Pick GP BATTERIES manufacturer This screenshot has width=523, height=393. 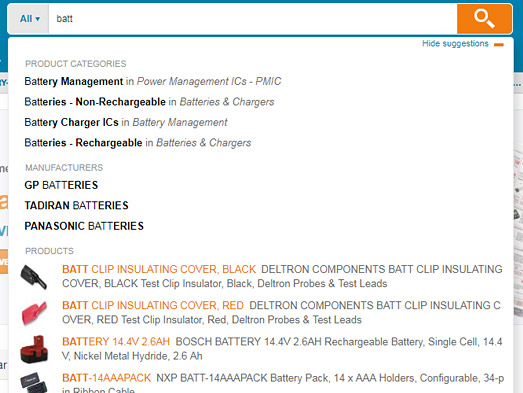[61, 185]
